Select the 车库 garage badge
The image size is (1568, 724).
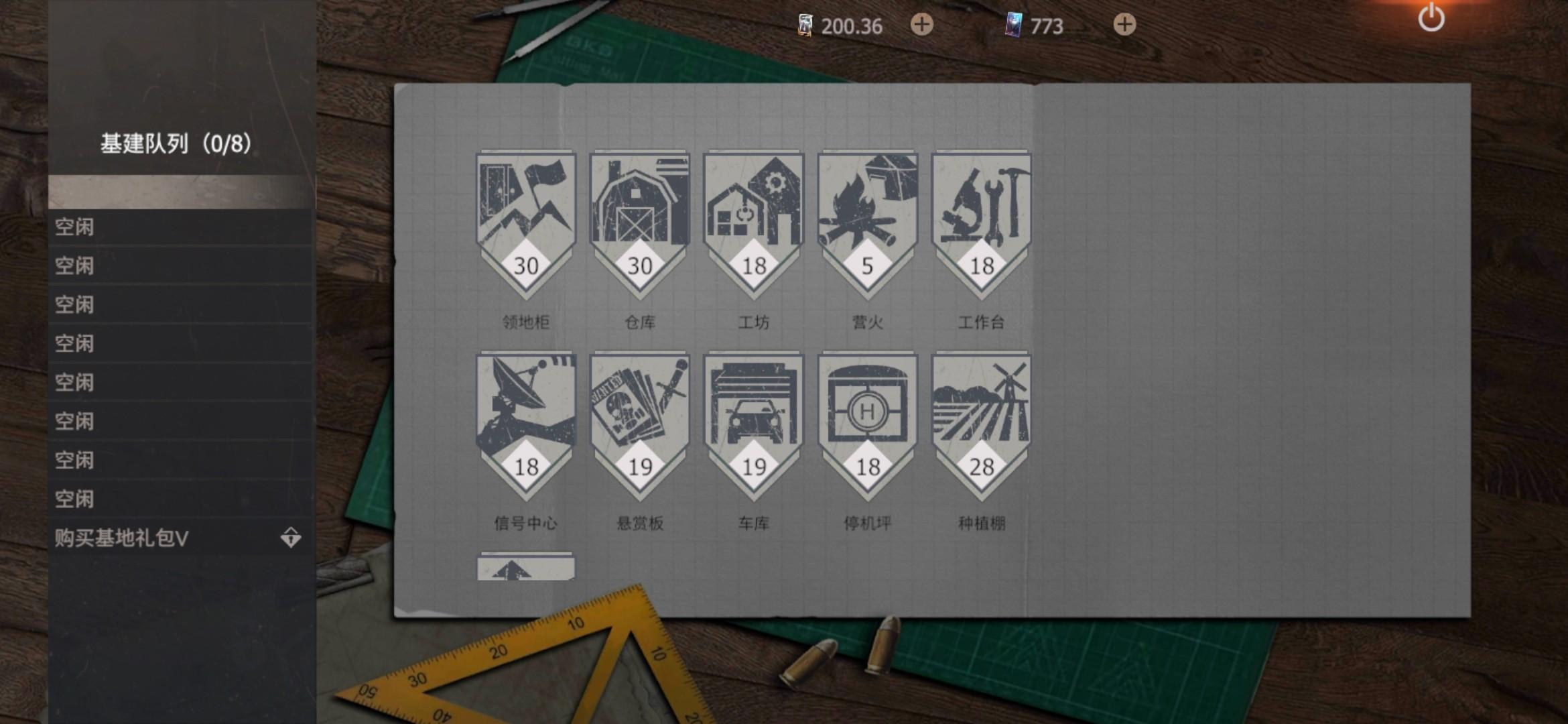[x=754, y=426]
